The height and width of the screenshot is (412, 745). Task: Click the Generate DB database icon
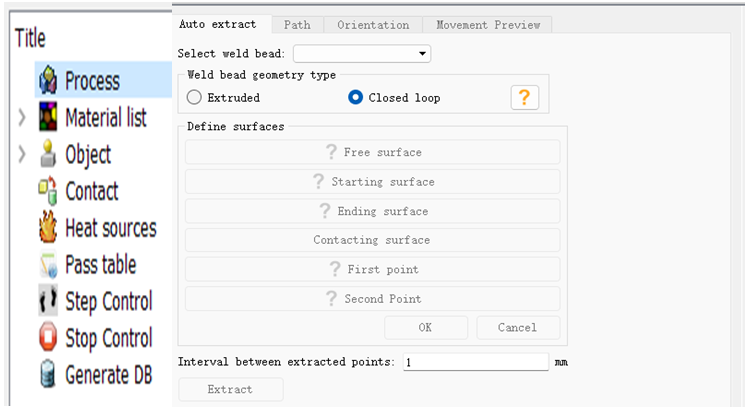[x=47, y=375]
